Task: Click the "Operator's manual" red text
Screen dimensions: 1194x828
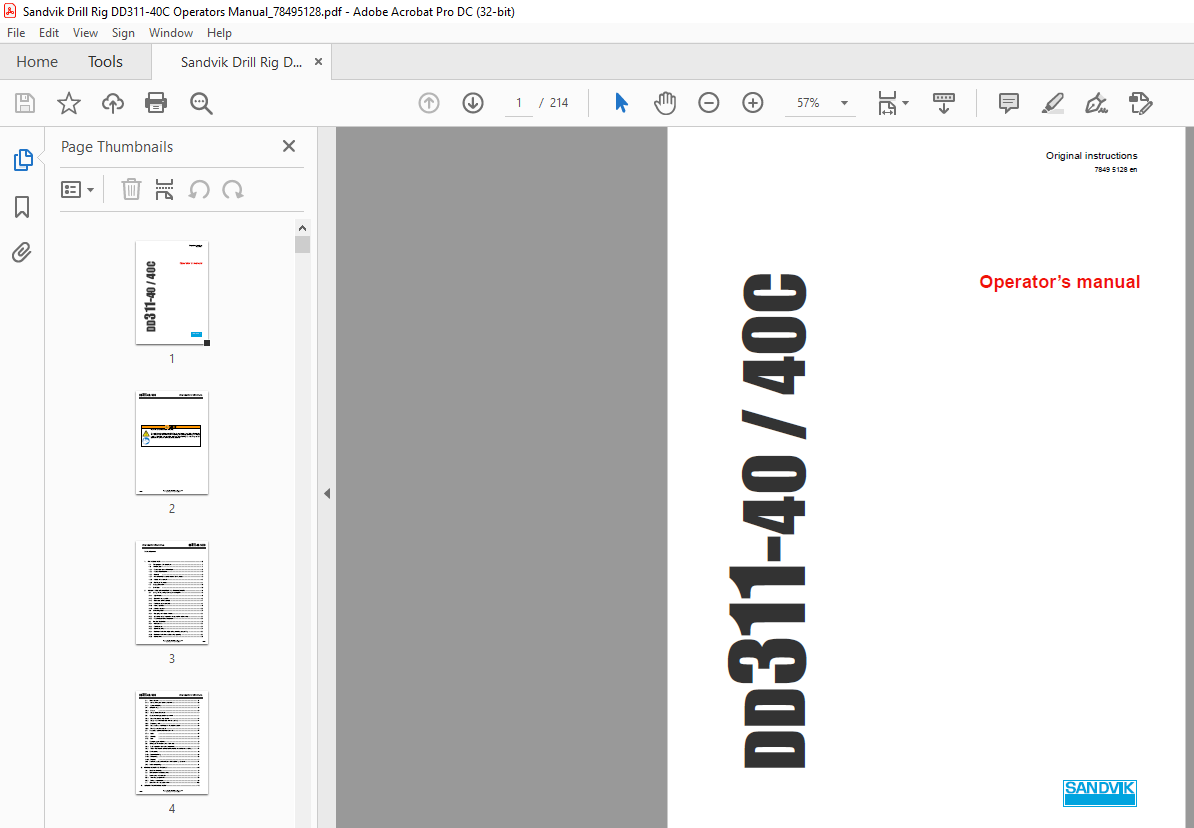Action: [1059, 282]
